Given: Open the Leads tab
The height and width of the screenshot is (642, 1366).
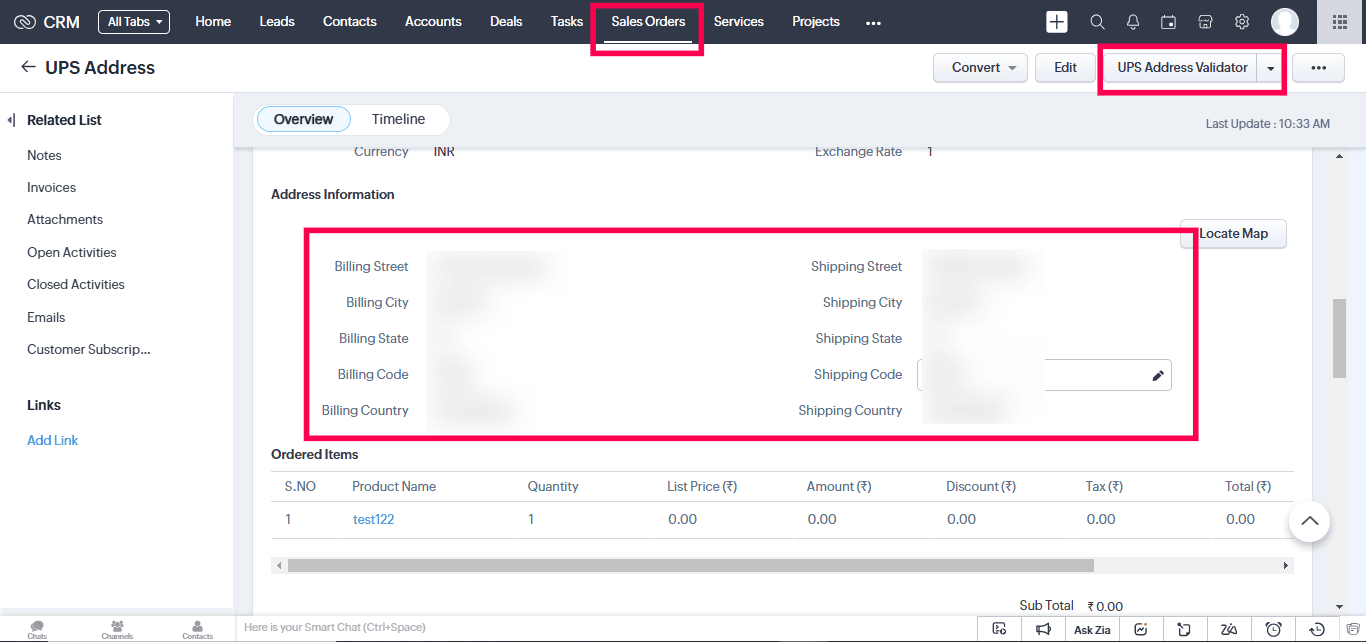Looking at the screenshot, I should [277, 22].
